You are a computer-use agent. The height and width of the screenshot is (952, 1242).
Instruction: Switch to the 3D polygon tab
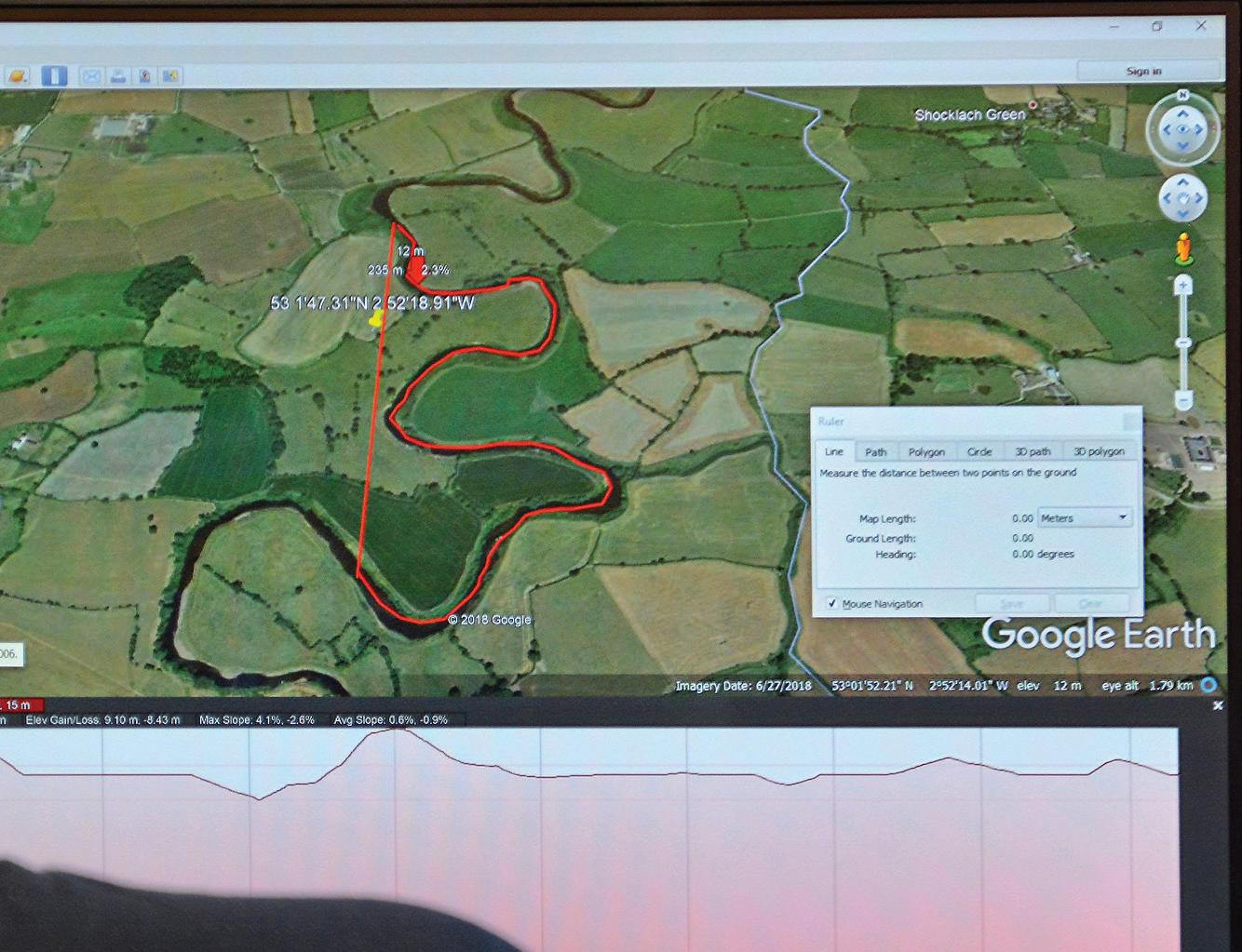click(1099, 452)
